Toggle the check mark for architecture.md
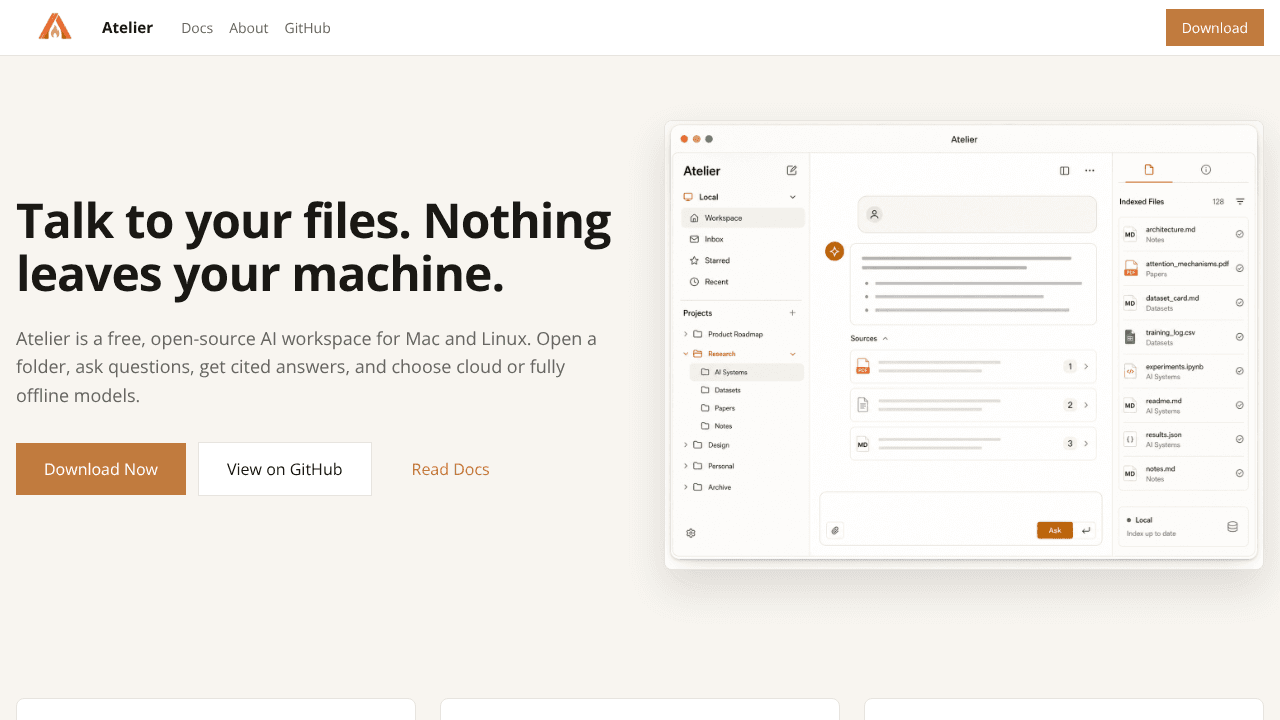Image resolution: width=1280 pixels, height=720 pixels. pyautogui.click(x=1240, y=234)
